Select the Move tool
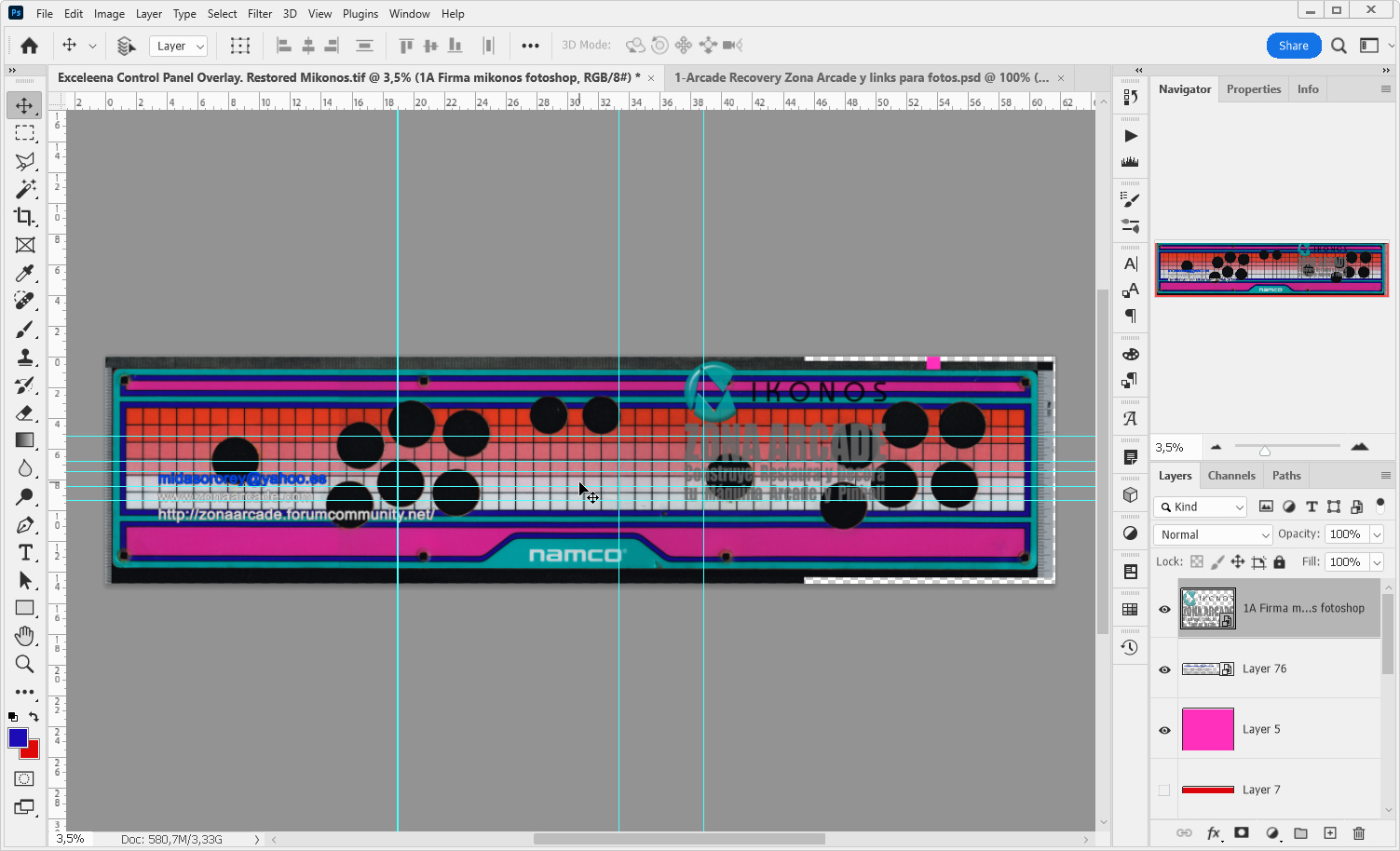Image resolution: width=1400 pixels, height=851 pixels. (24, 105)
